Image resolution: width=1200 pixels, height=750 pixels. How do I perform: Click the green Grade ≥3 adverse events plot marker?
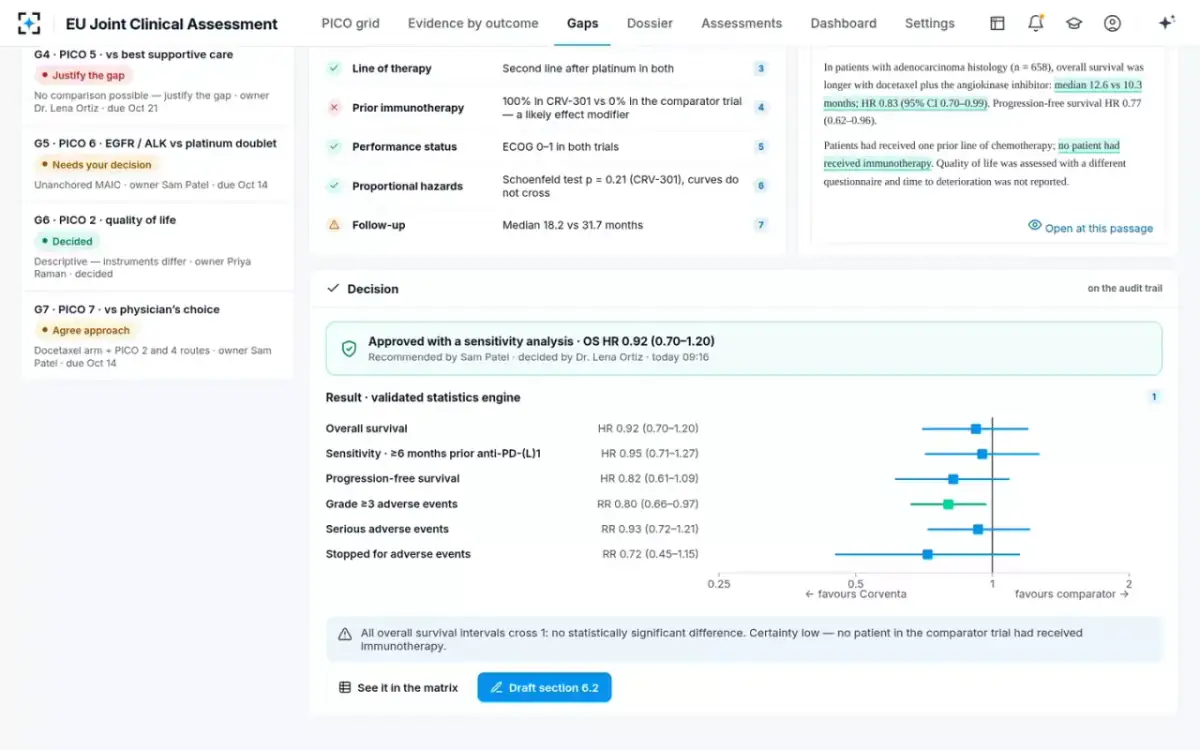[x=948, y=504]
